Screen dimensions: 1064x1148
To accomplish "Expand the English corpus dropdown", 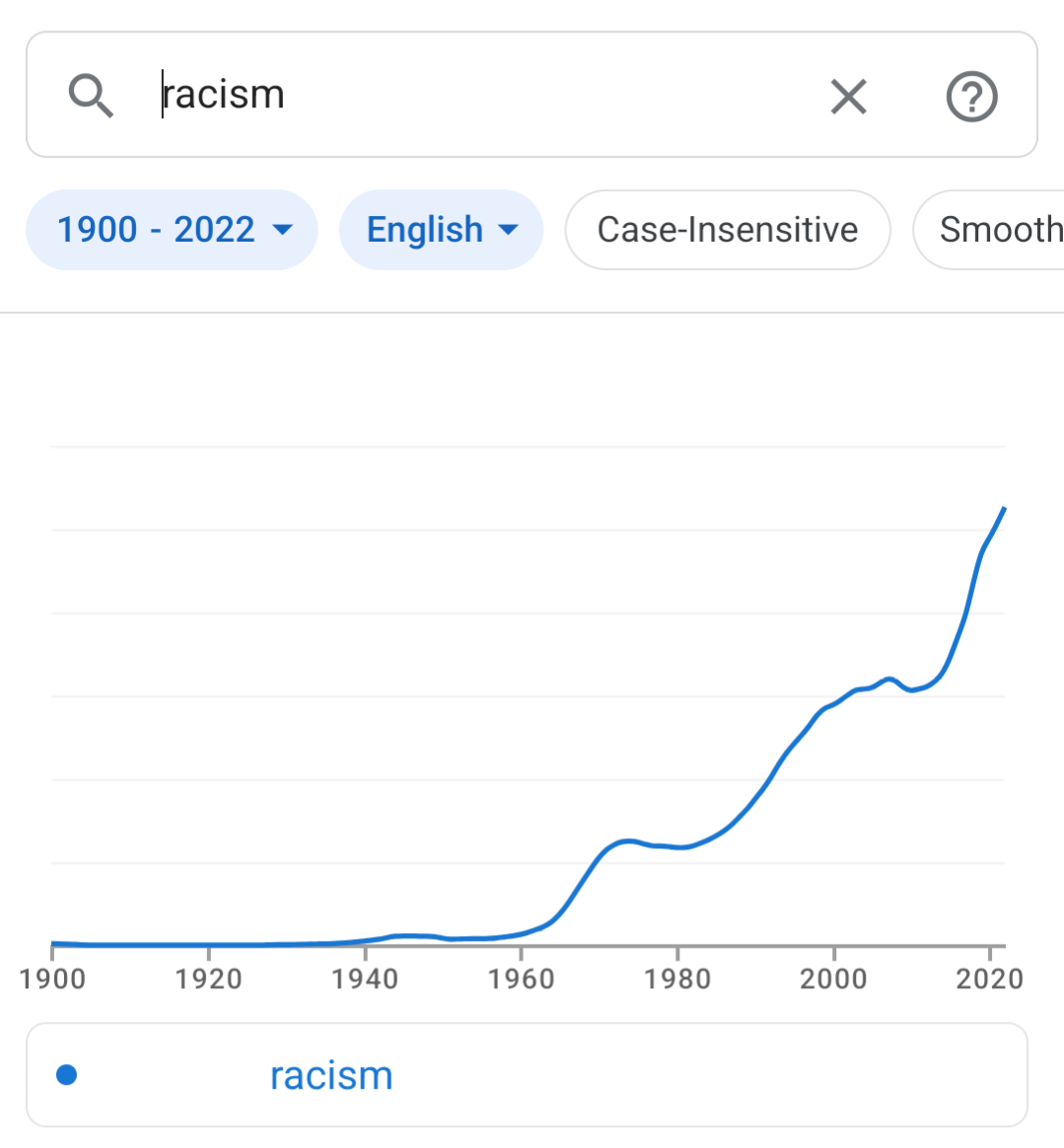I will tap(441, 230).
